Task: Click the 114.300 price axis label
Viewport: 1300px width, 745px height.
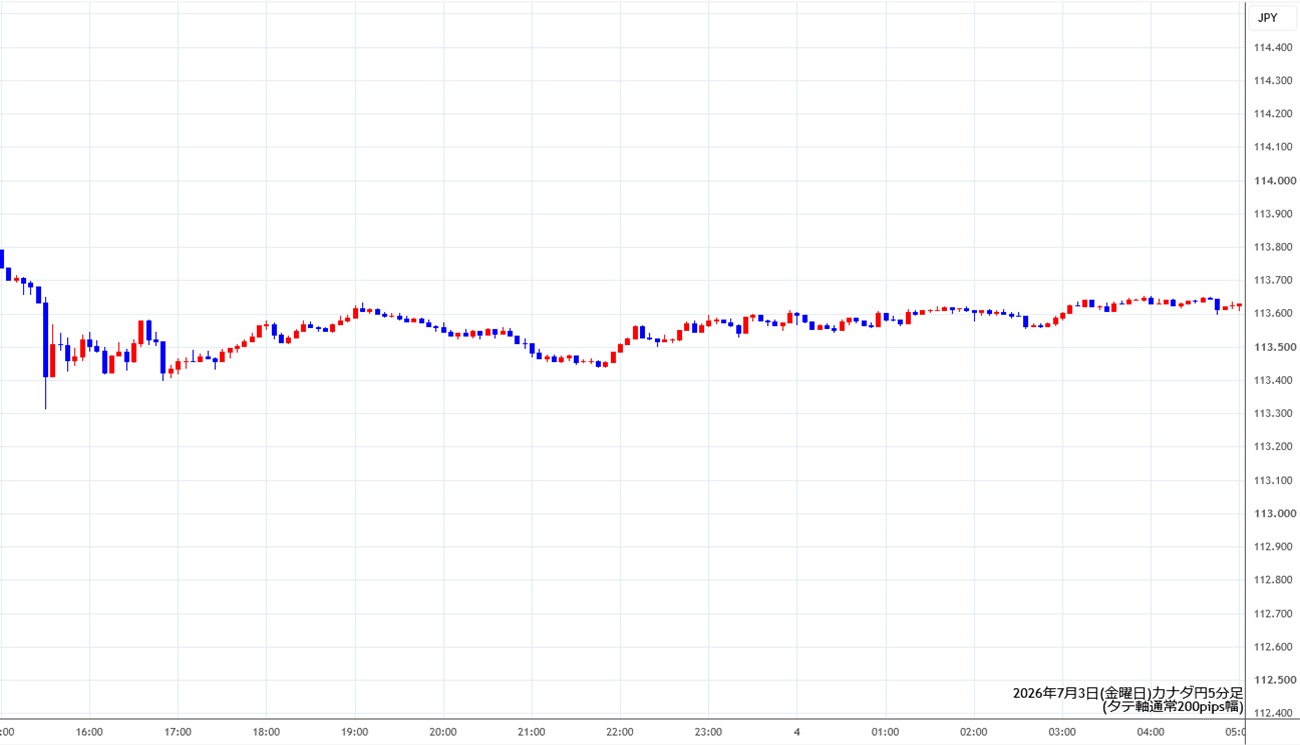Action: click(1271, 80)
